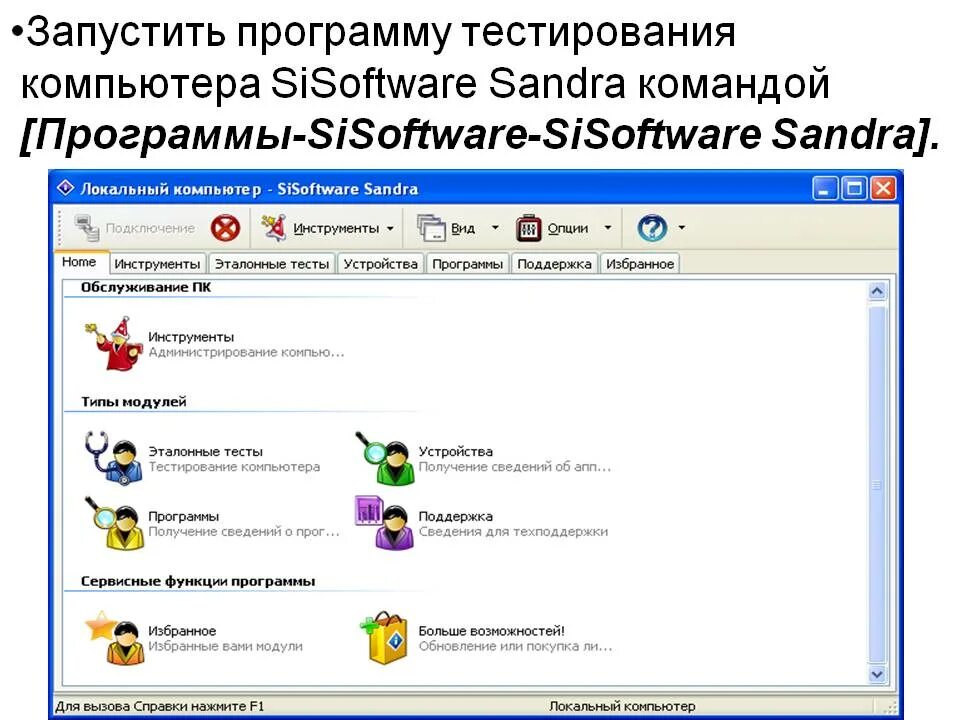The width and height of the screenshot is (960, 720).
Task: Click 'Типы модулей' section heading
Action: 133,402
